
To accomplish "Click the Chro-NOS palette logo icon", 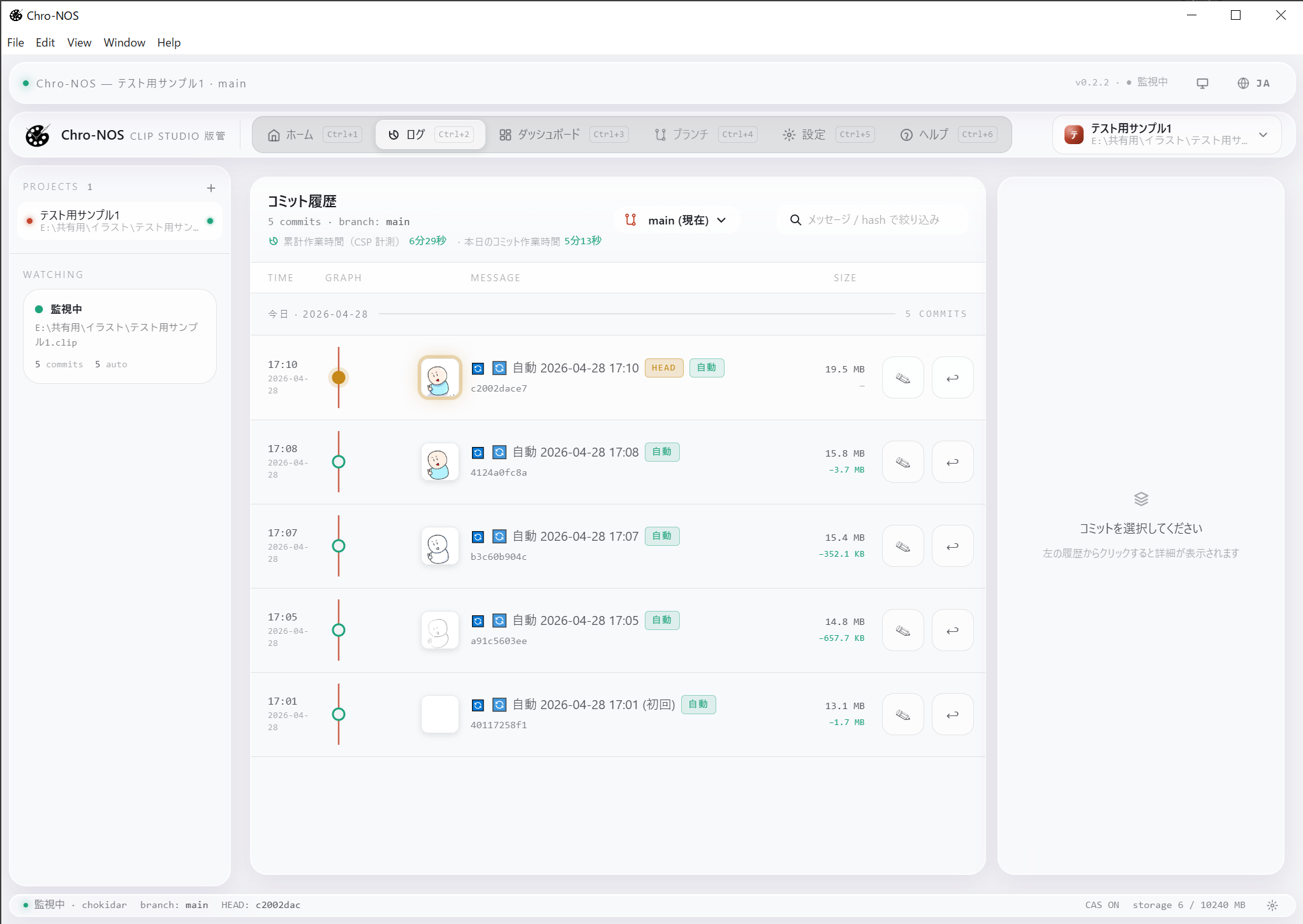I will 38,135.
